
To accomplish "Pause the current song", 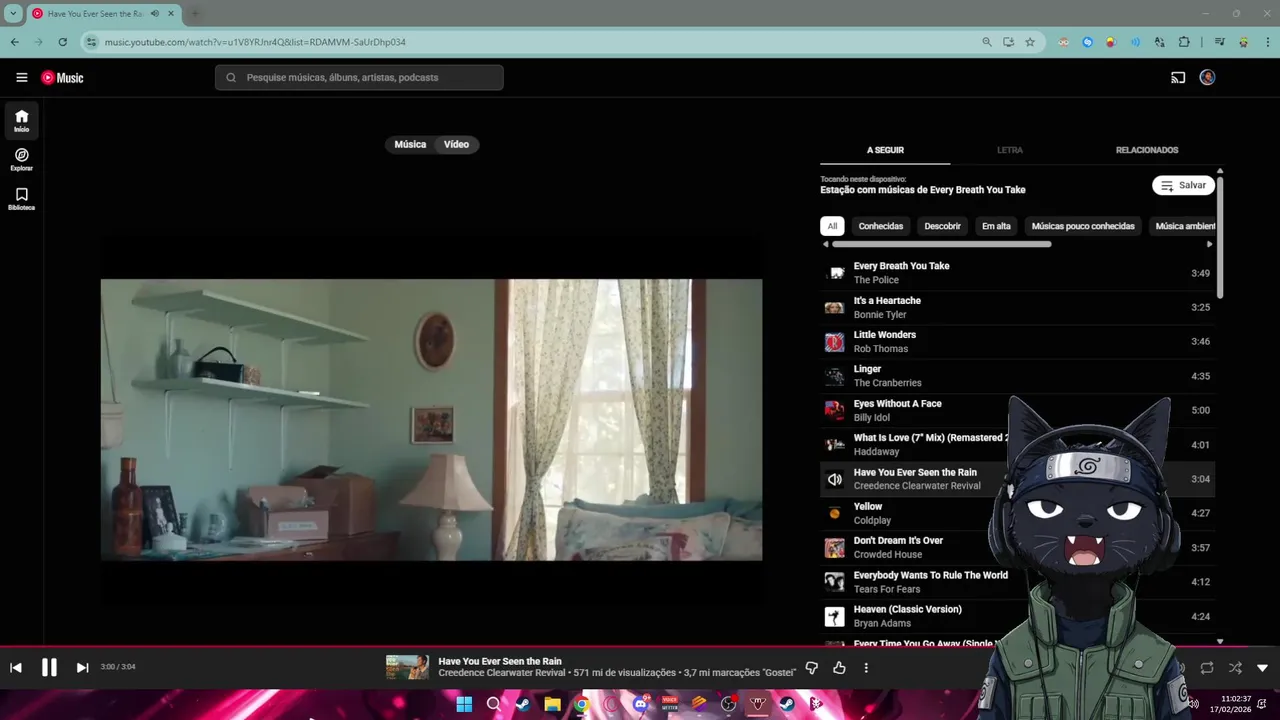I will coord(49,668).
